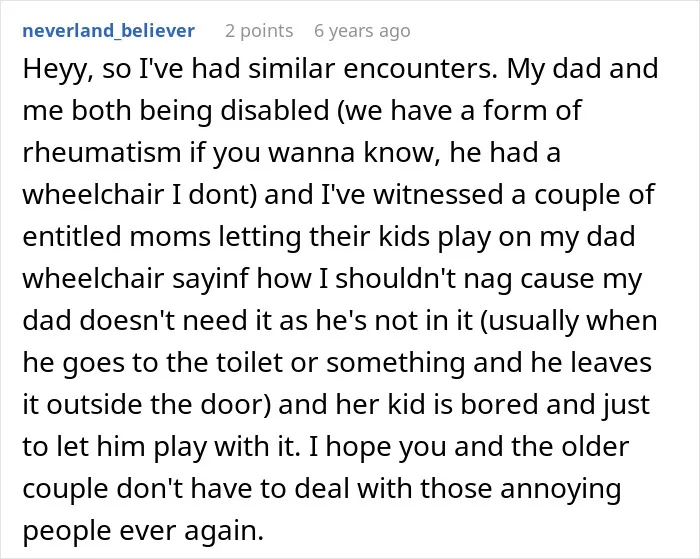This screenshot has width=700, height=559.
Task: Click the phrase 'entitled moms'
Action: (x=116, y=237)
